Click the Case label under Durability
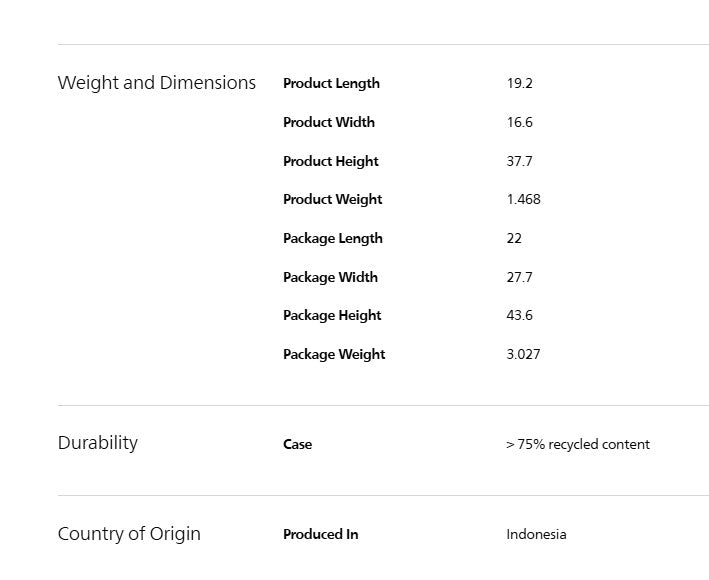 point(298,444)
